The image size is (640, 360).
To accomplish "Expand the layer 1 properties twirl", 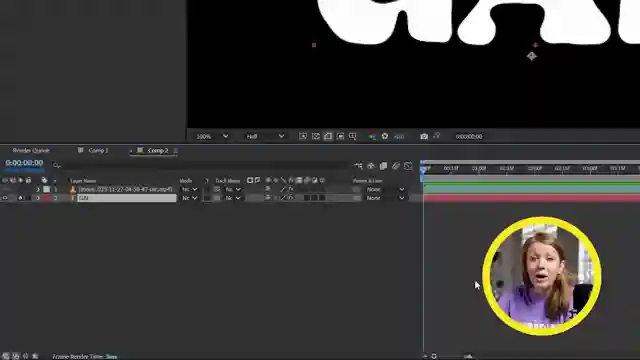I will coord(38,189).
